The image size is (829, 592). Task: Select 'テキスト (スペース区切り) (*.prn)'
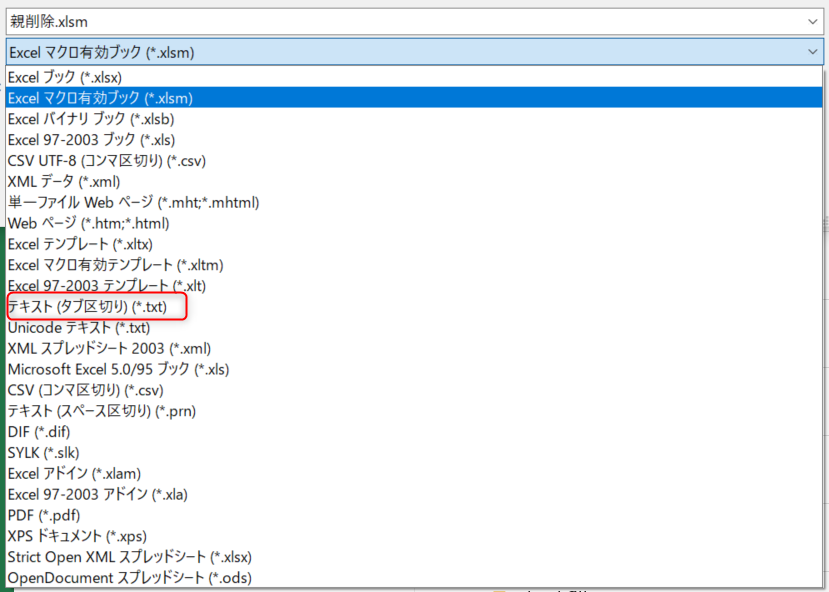coord(414,411)
